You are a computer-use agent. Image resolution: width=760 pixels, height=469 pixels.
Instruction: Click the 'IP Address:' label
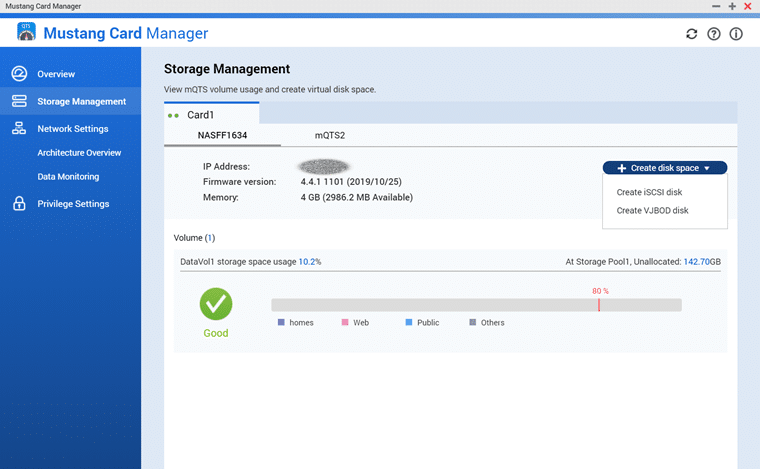[x=226, y=166]
